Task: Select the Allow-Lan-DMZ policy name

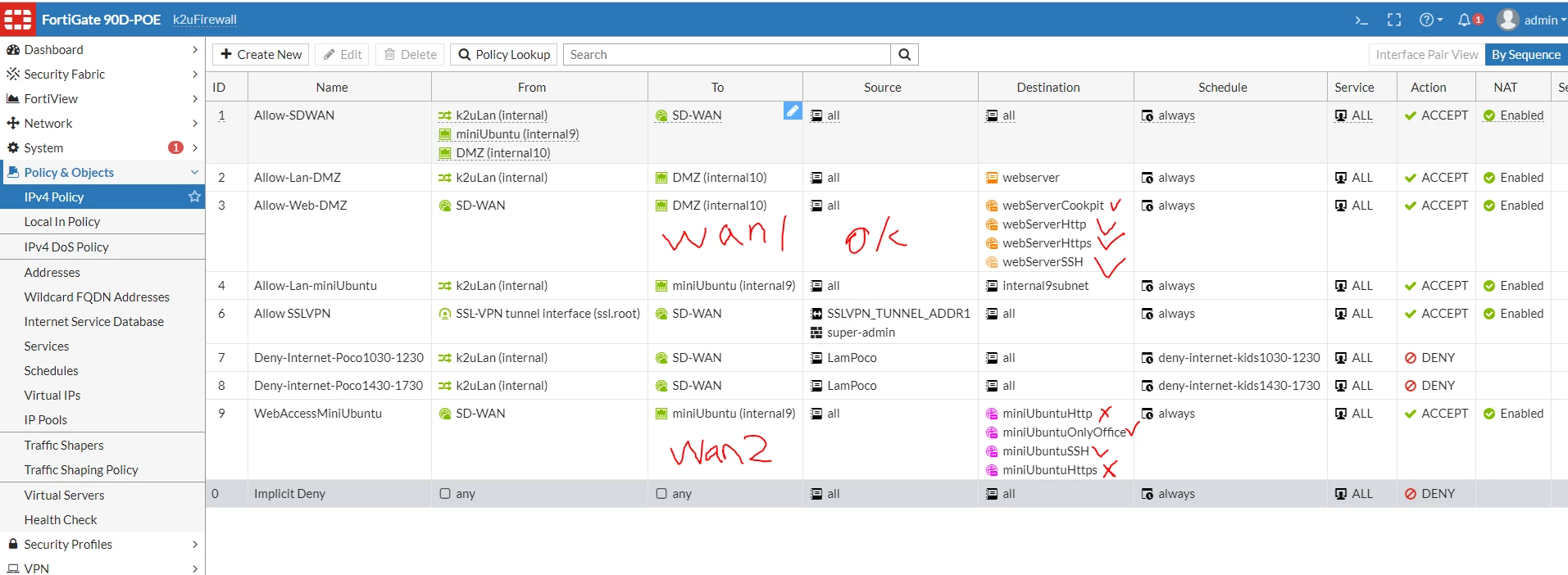Action: [298, 178]
